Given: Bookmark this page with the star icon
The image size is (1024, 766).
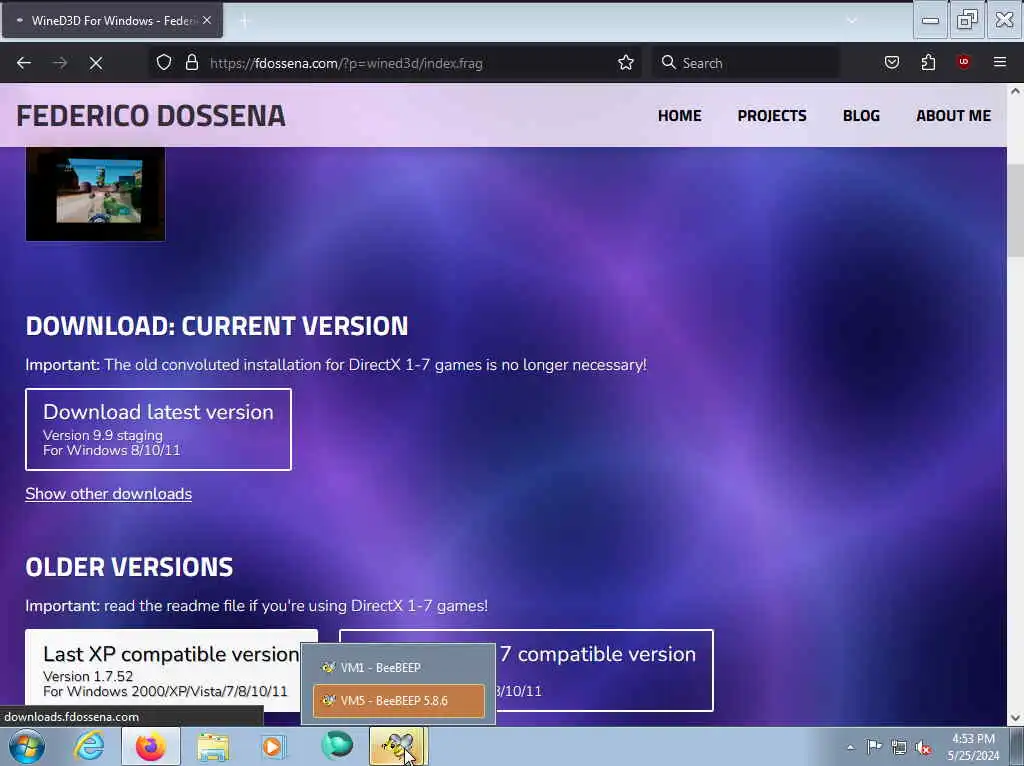Looking at the screenshot, I should tap(626, 62).
